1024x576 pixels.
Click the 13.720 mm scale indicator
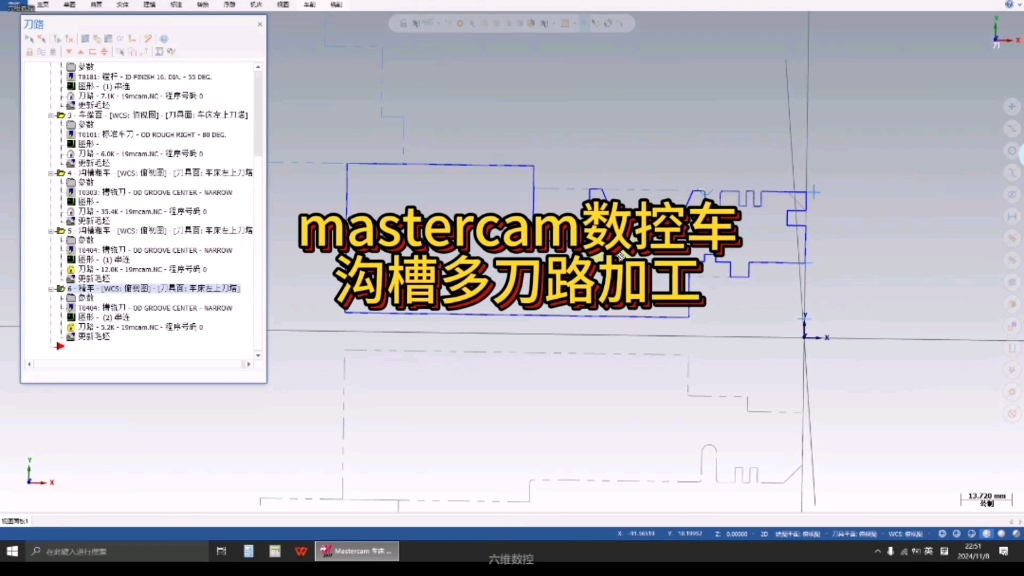[x=986, y=500]
